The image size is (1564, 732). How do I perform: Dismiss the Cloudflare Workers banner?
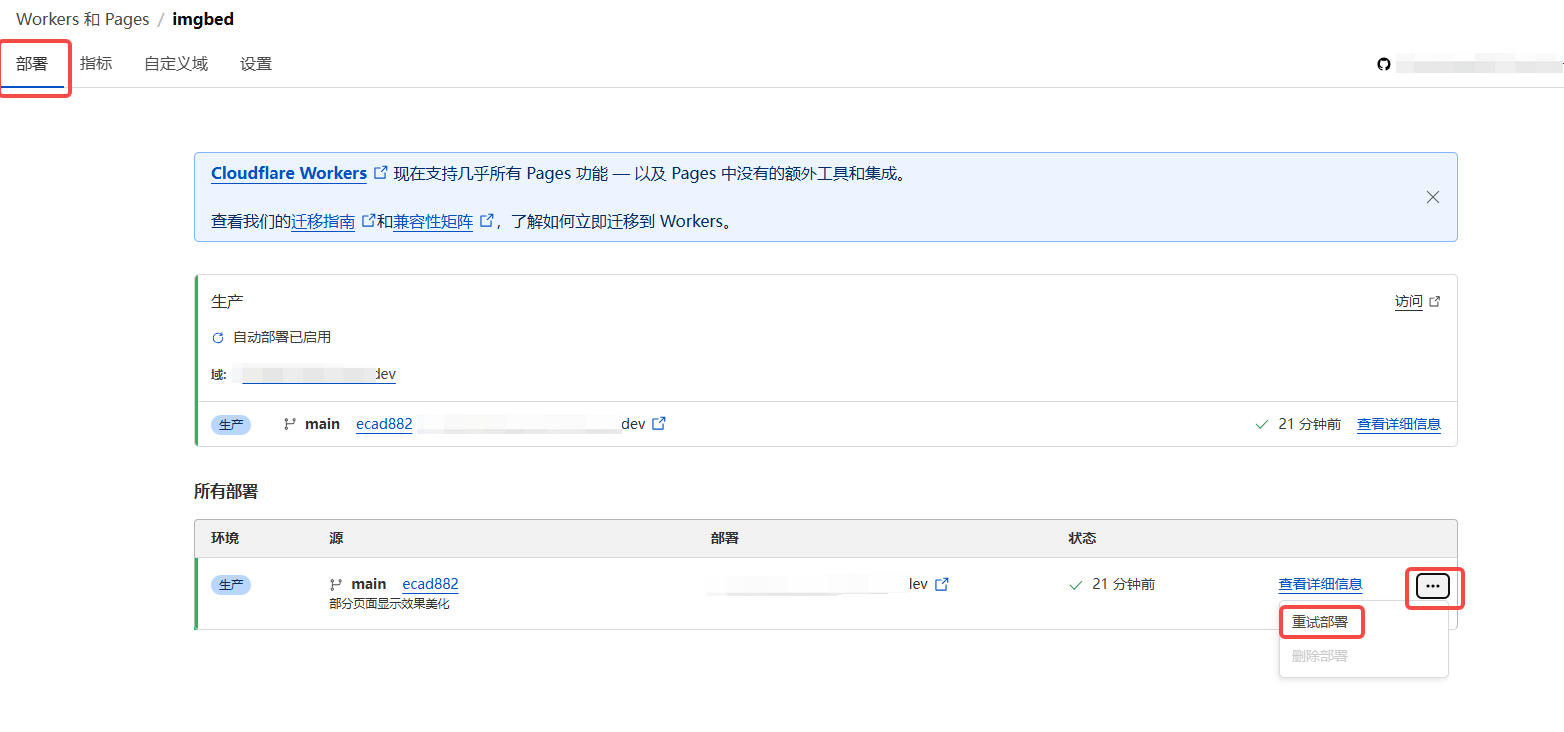(1432, 197)
